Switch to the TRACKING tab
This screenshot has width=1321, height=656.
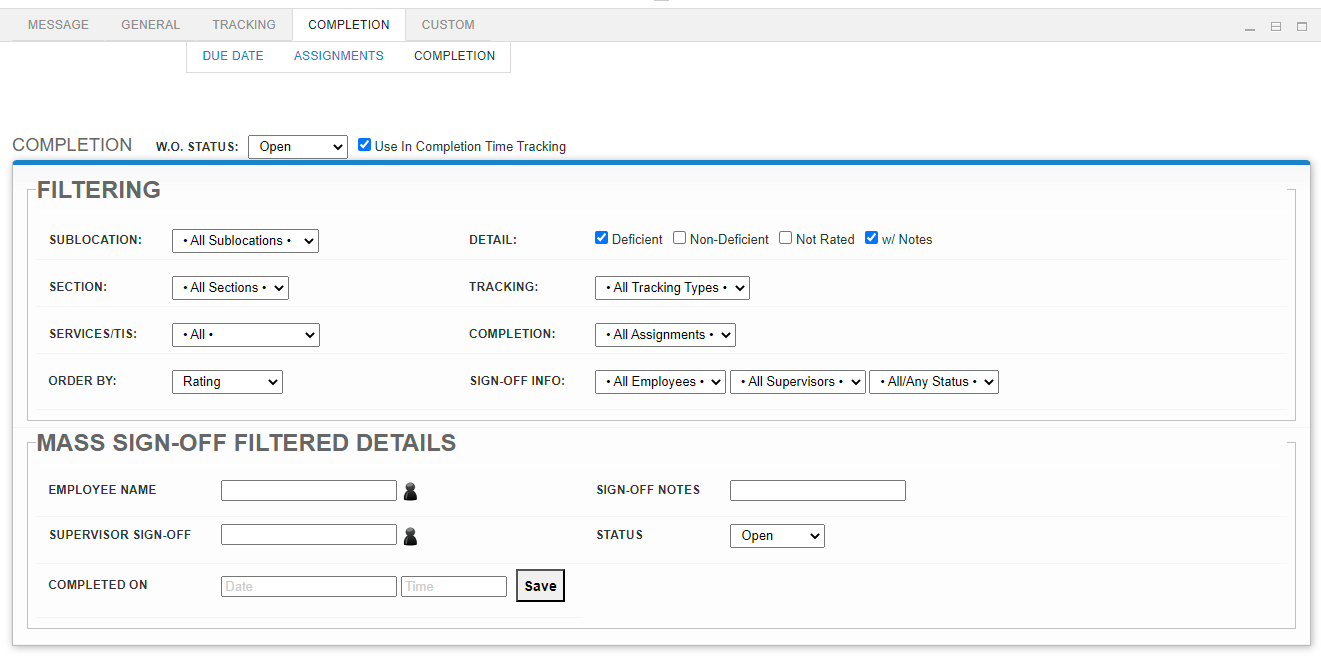point(243,24)
